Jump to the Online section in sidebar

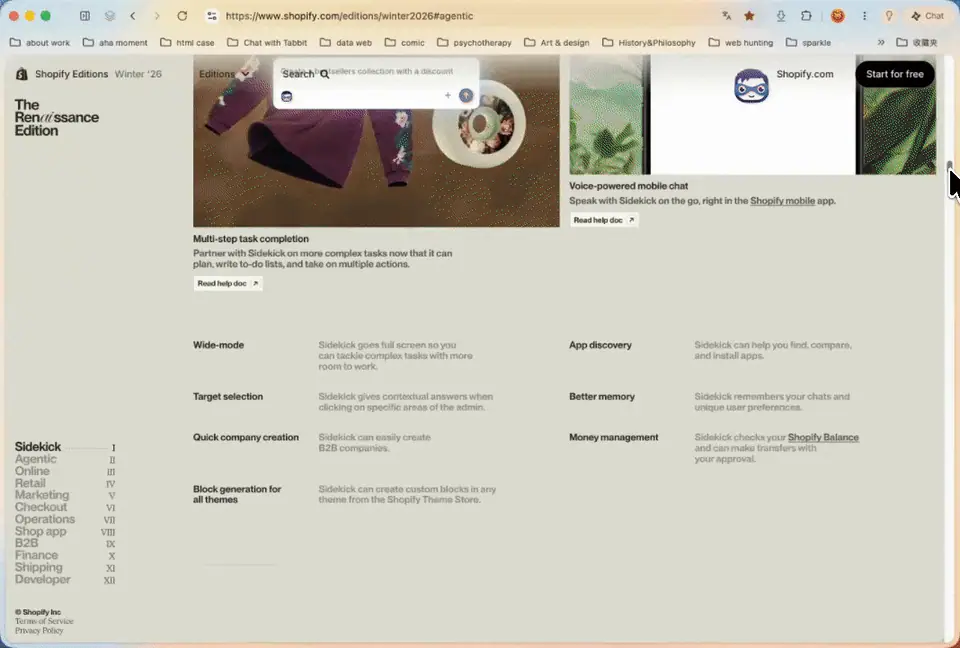click(x=32, y=471)
